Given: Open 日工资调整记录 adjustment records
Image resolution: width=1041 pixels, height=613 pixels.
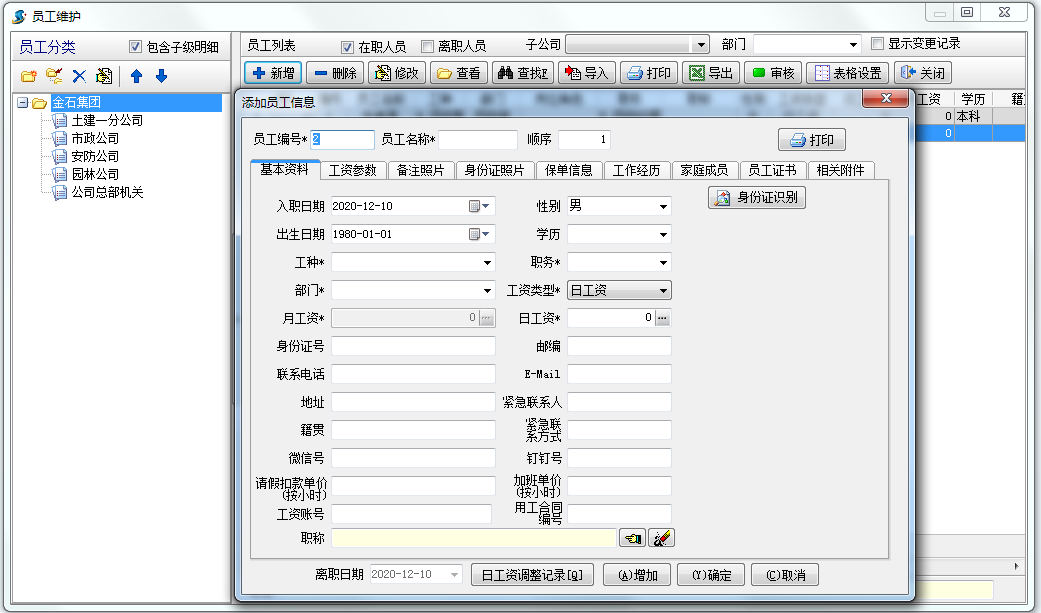Looking at the screenshot, I should [x=531, y=574].
